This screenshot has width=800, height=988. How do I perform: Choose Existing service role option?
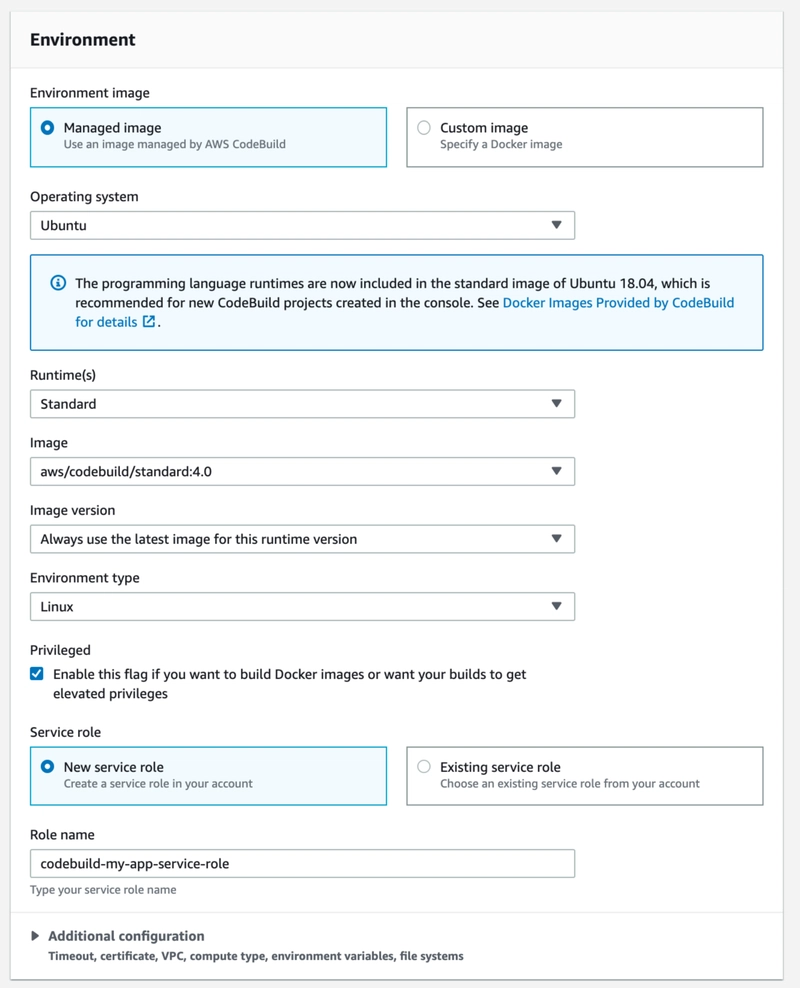(424, 767)
